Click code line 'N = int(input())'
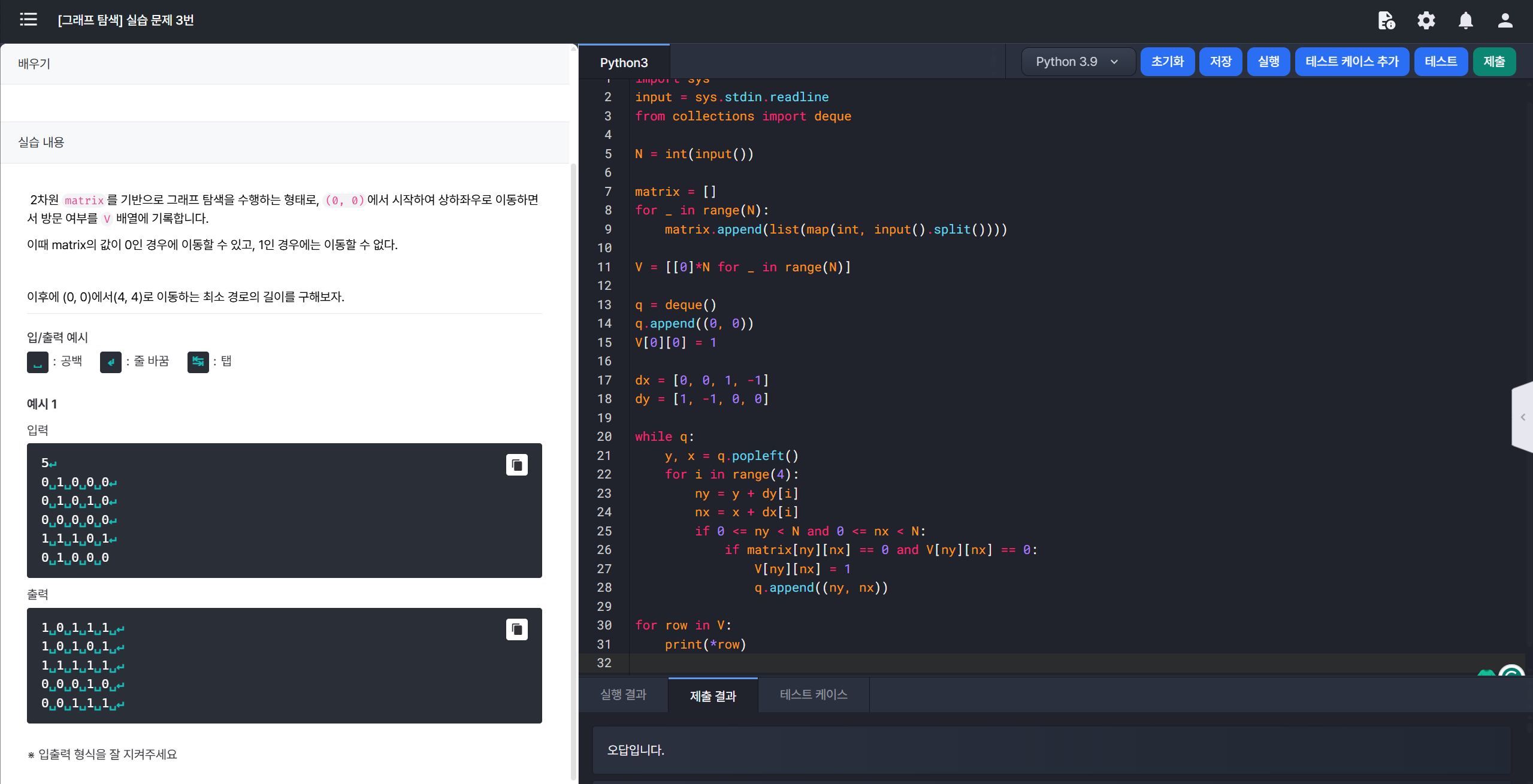 [694, 154]
